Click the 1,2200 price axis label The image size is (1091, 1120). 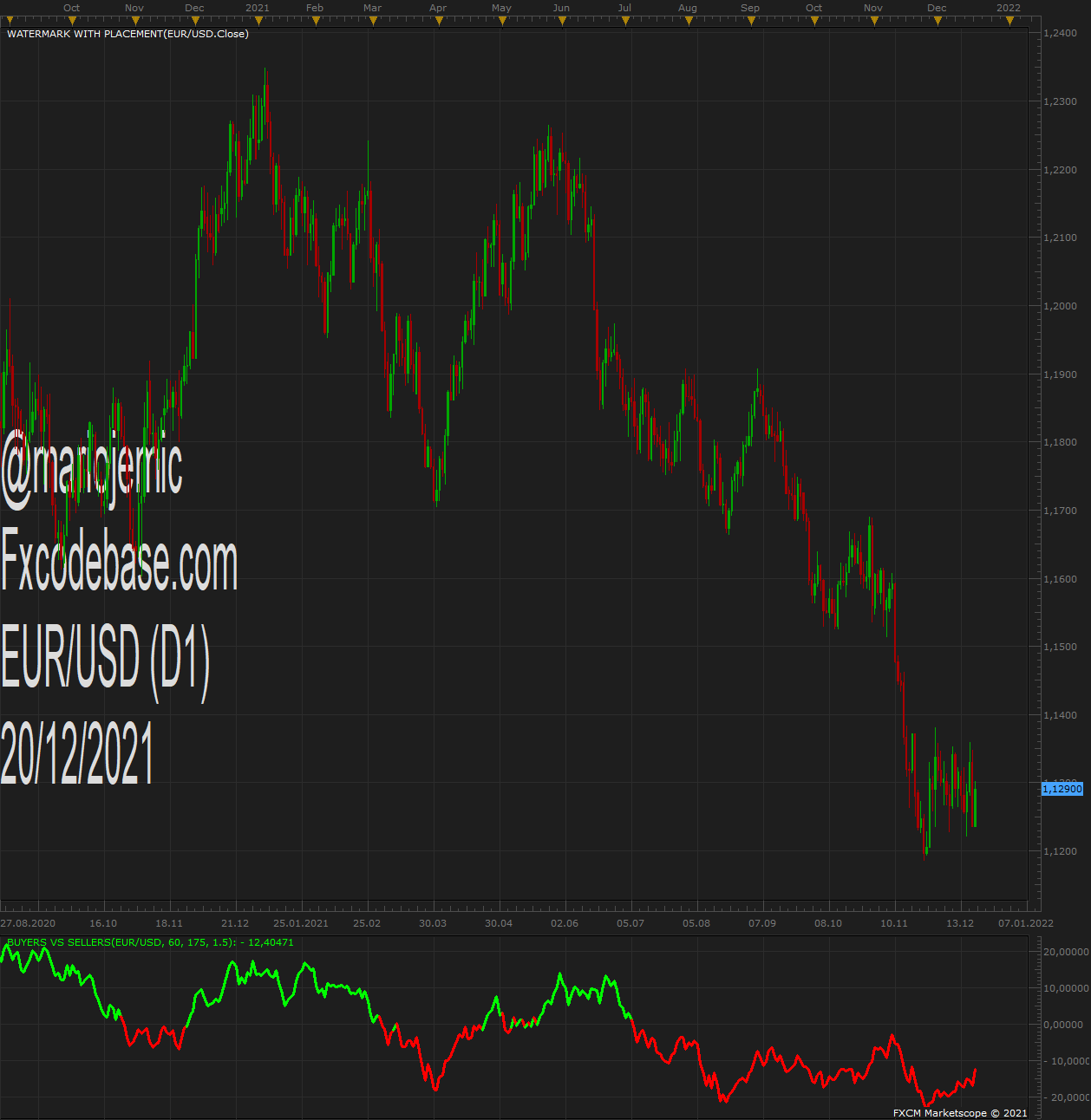coord(1061,170)
